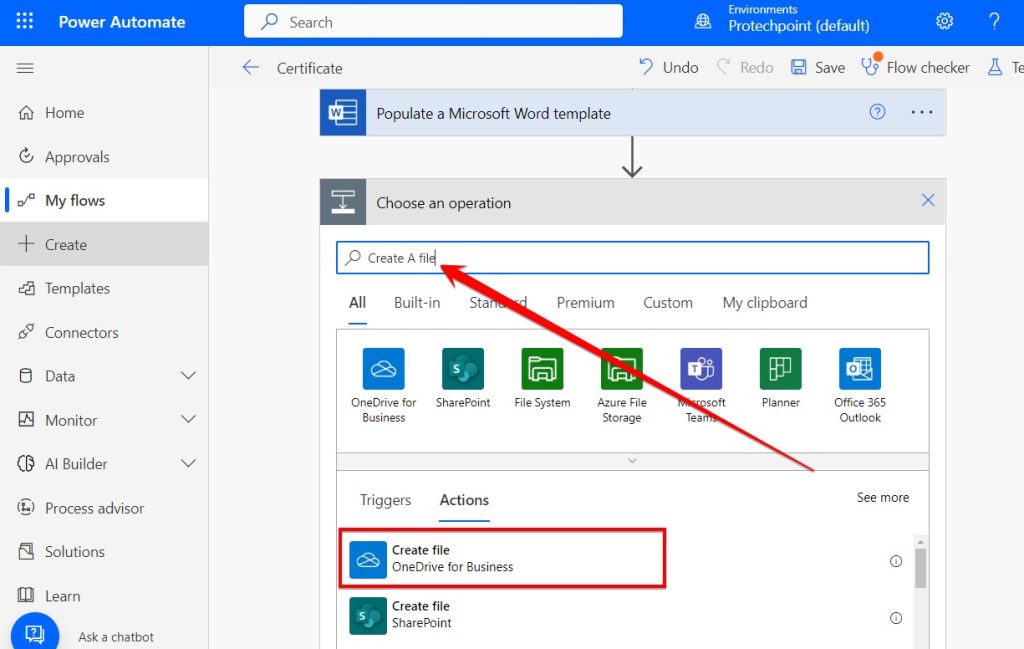Select the Built-in tab
Screen dimensions: 1024x649
pyautogui.click(x=417, y=303)
